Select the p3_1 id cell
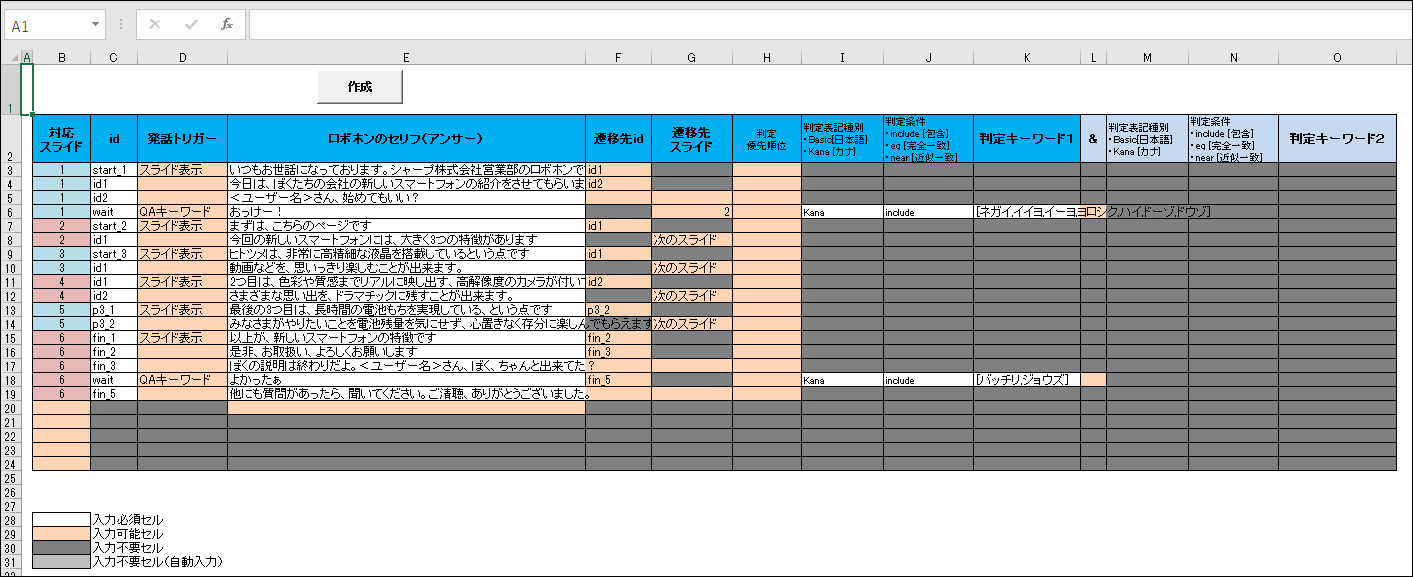Screen dimensions: 1413x577 click(114, 310)
